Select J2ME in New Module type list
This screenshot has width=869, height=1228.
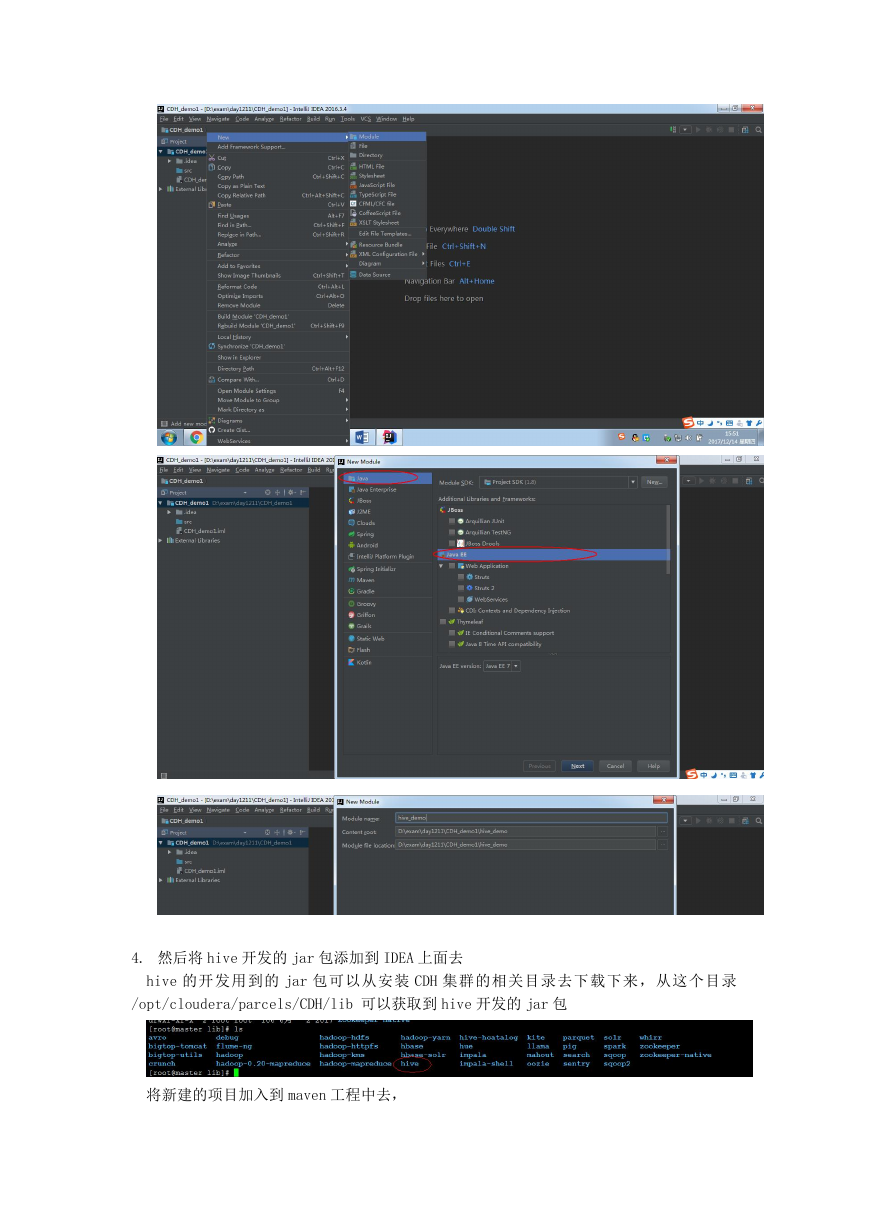pos(388,511)
